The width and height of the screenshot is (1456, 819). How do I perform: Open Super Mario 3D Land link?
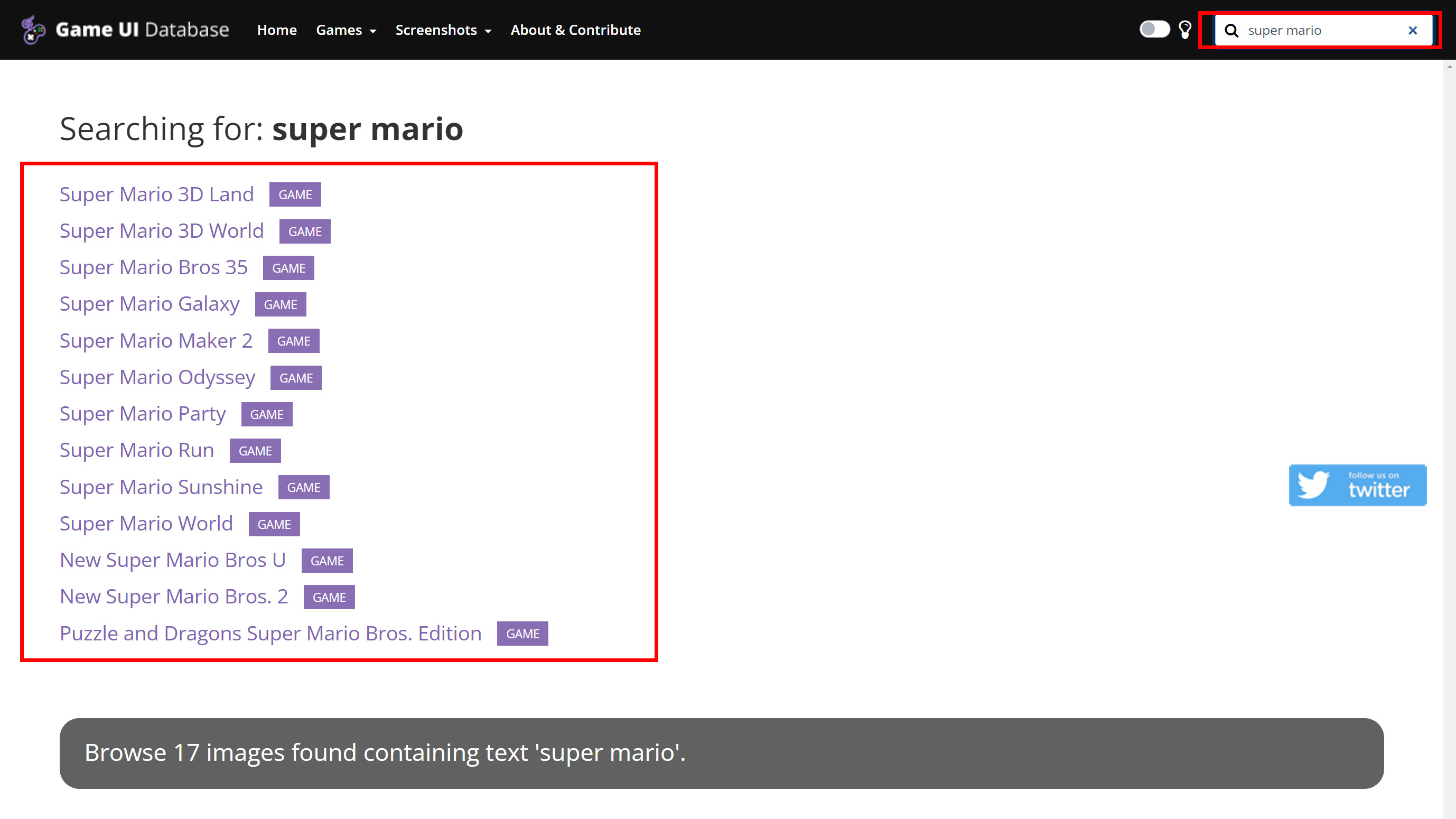(x=156, y=194)
